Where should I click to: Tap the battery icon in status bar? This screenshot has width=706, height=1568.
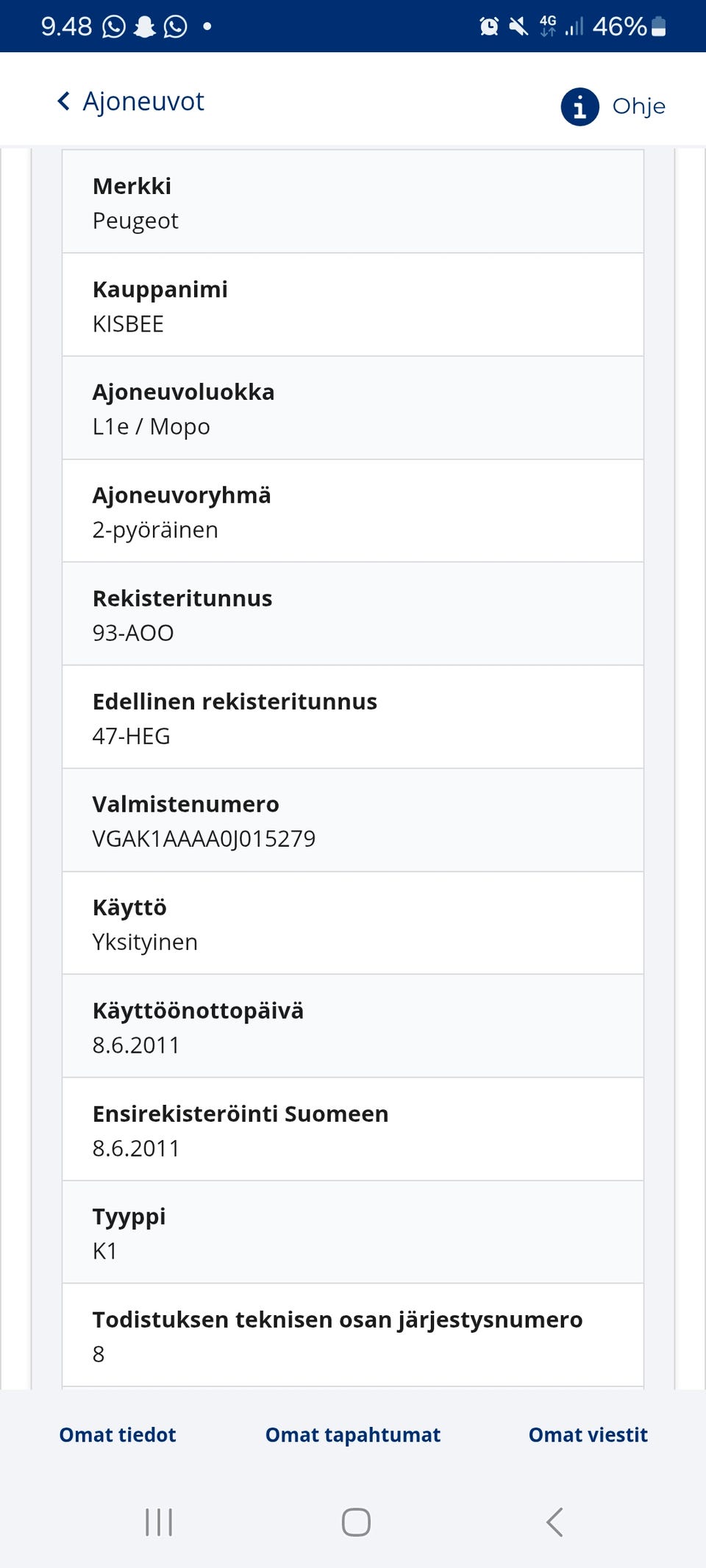(659, 26)
